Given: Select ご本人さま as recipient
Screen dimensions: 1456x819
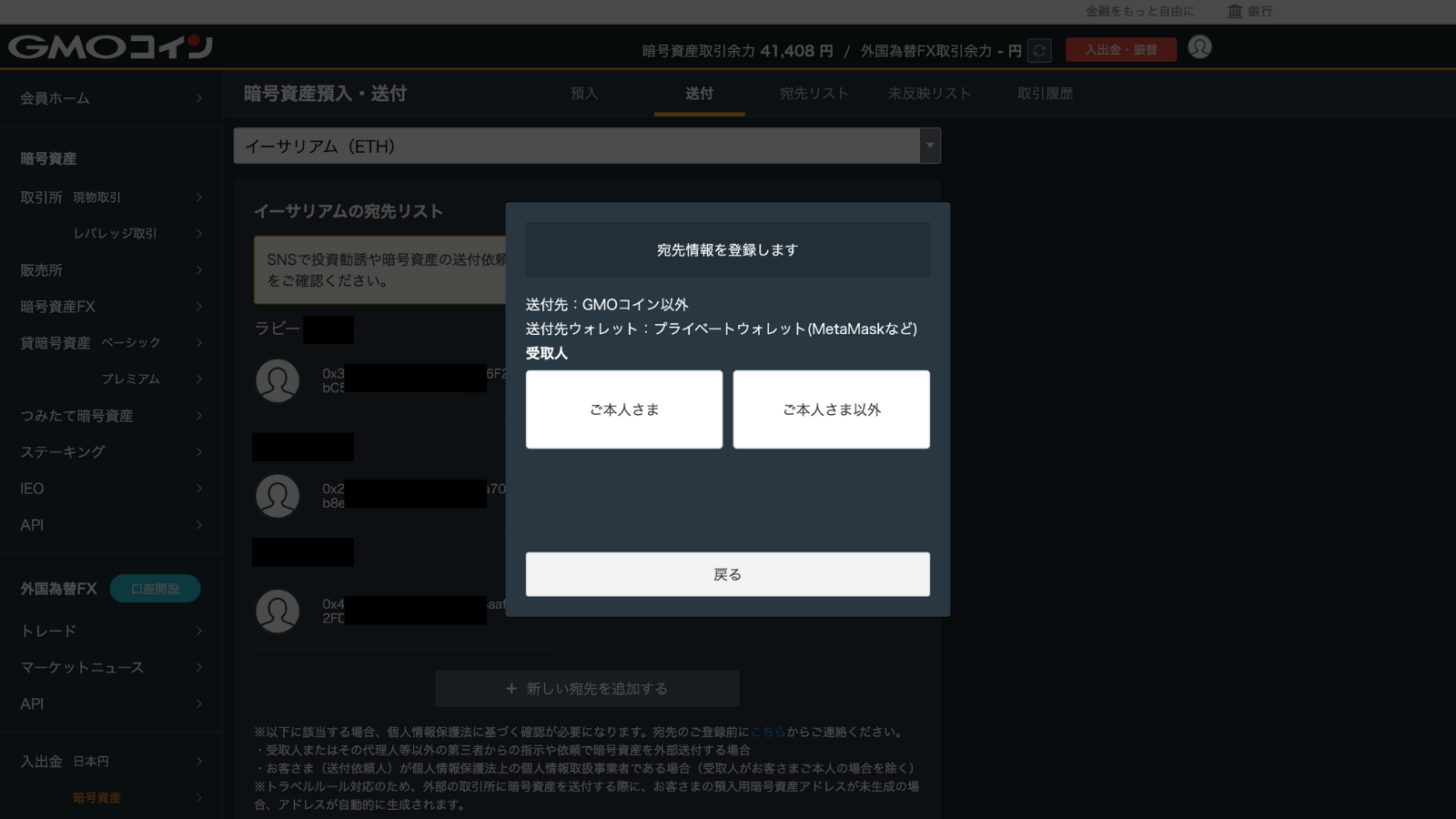Looking at the screenshot, I should tap(623, 409).
